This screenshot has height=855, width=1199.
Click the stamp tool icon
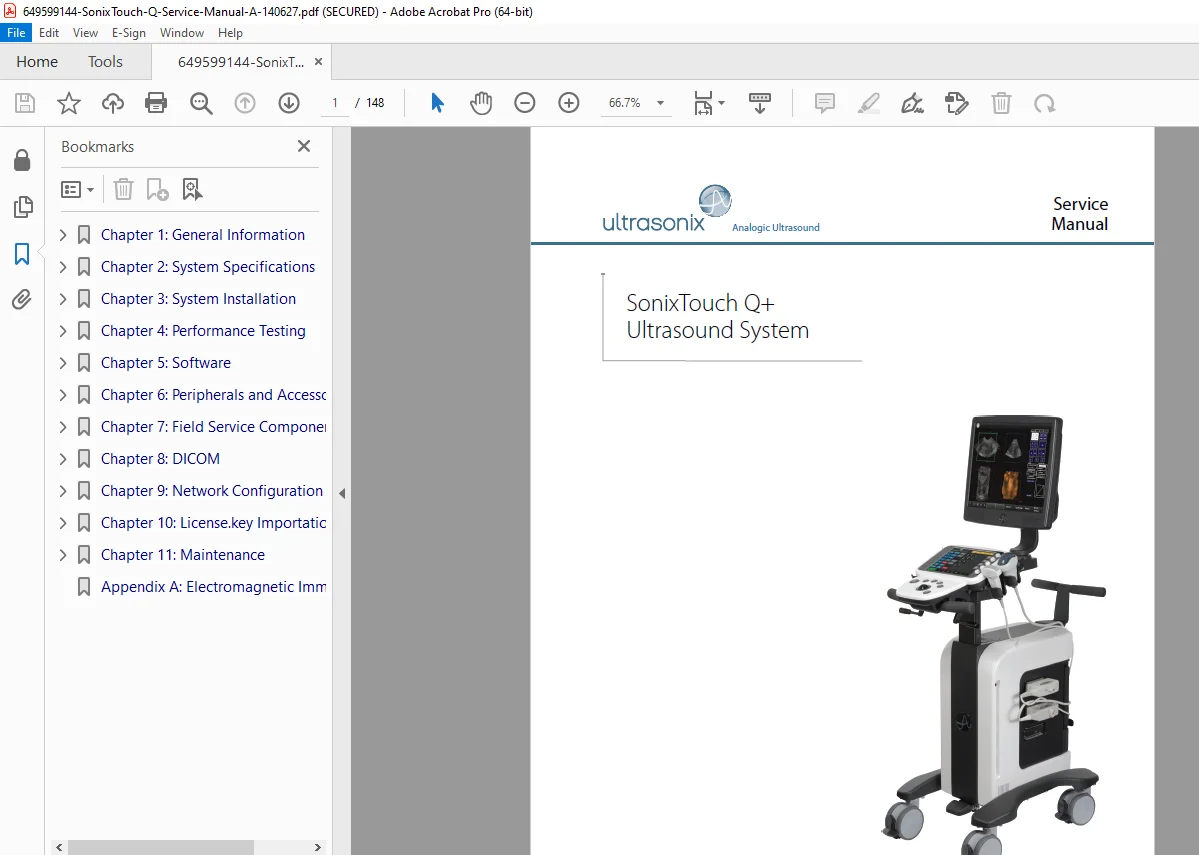(957, 102)
